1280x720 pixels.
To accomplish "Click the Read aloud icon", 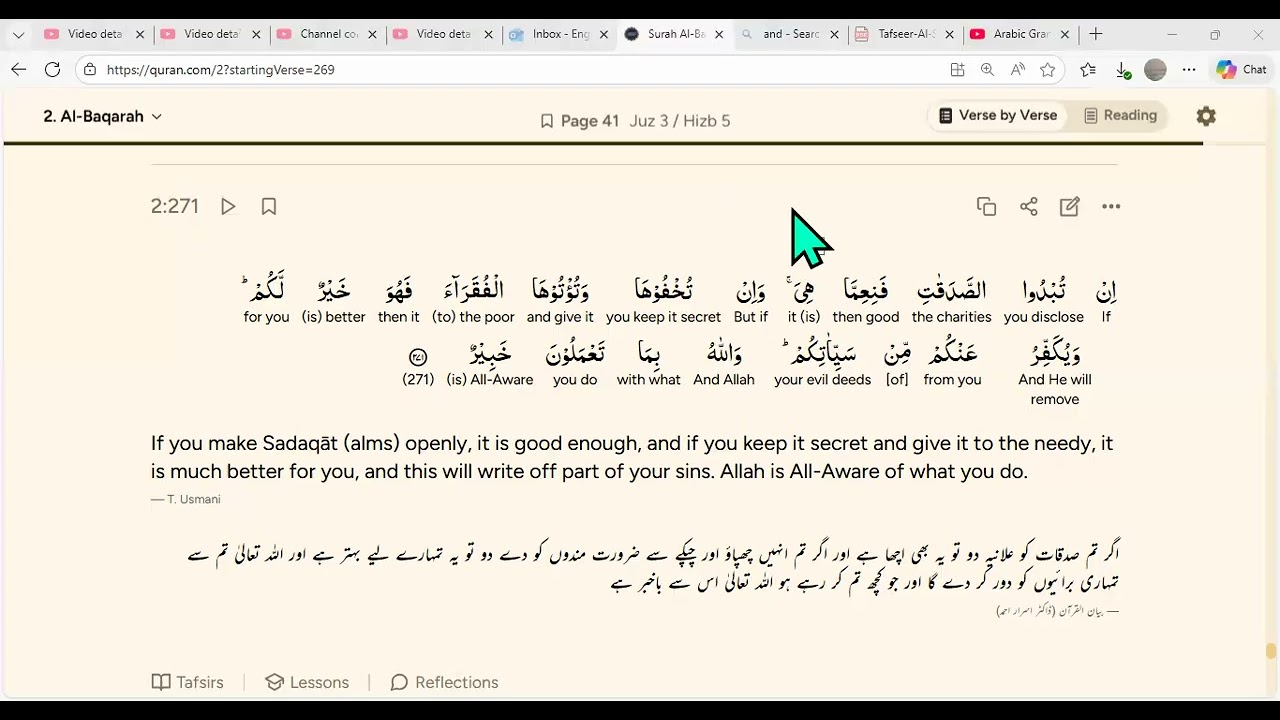I will click(x=1017, y=70).
